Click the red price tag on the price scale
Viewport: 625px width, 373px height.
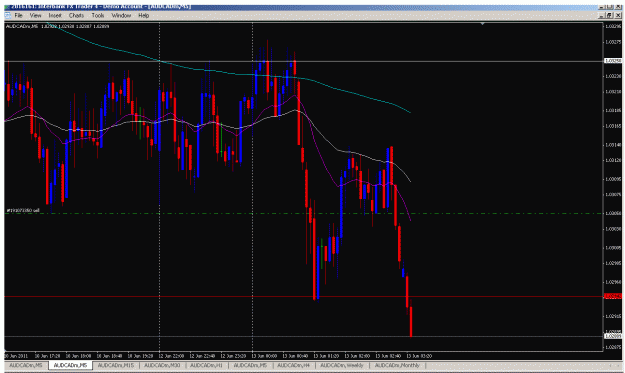[x=613, y=296]
